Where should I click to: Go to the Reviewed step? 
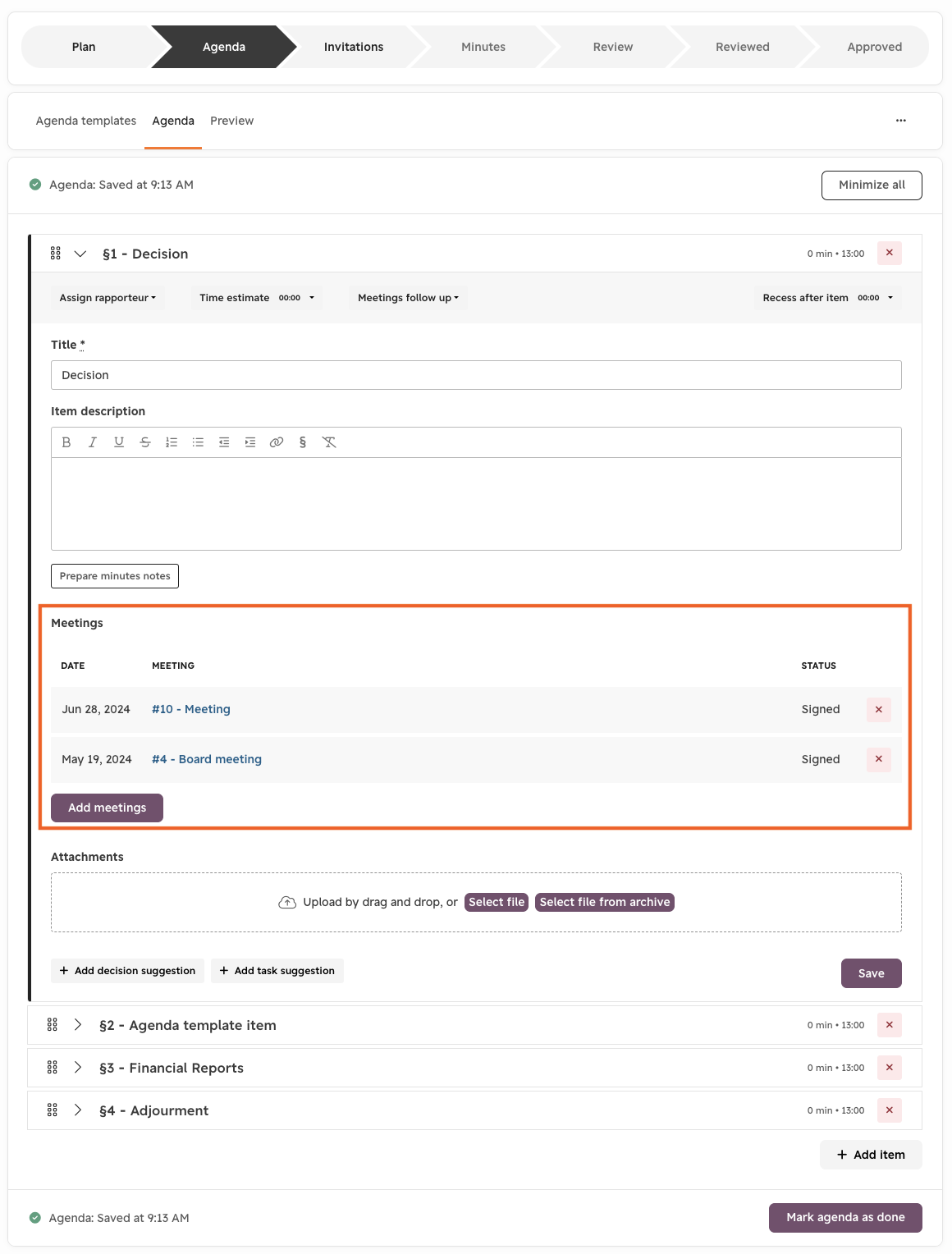pos(743,47)
